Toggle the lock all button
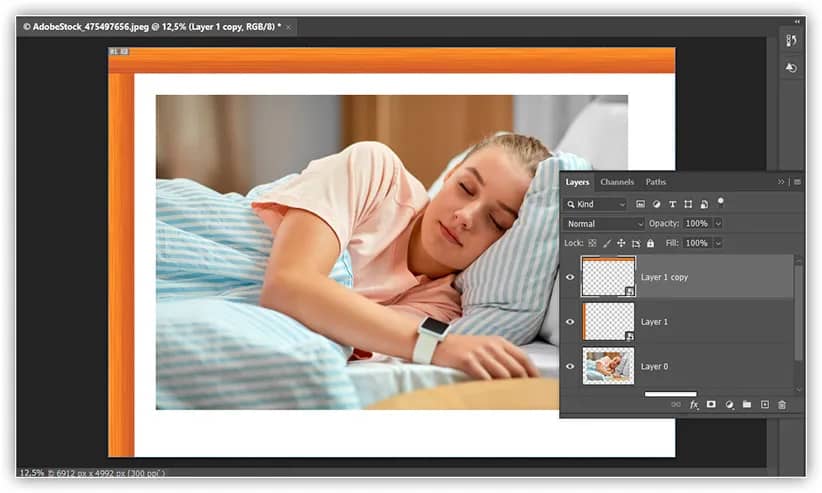 [x=650, y=243]
